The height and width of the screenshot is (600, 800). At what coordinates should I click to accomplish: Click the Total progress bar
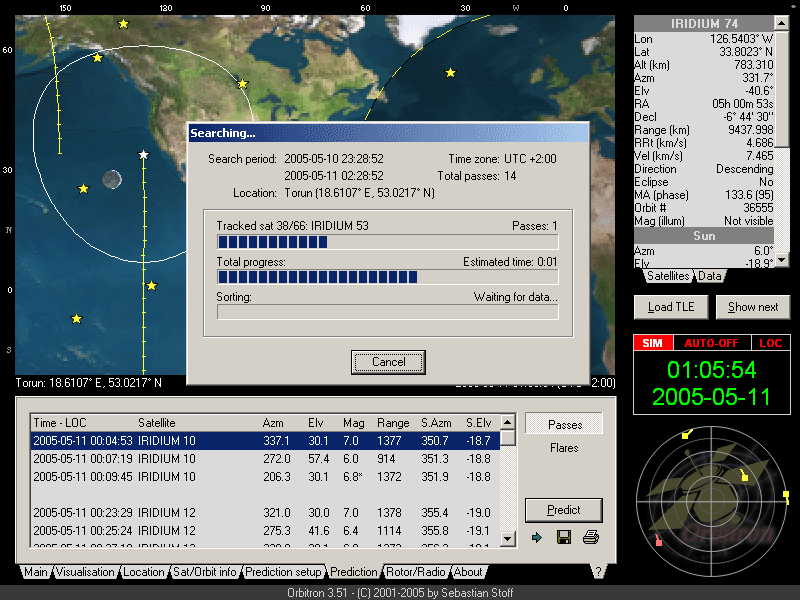[x=387, y=277]
